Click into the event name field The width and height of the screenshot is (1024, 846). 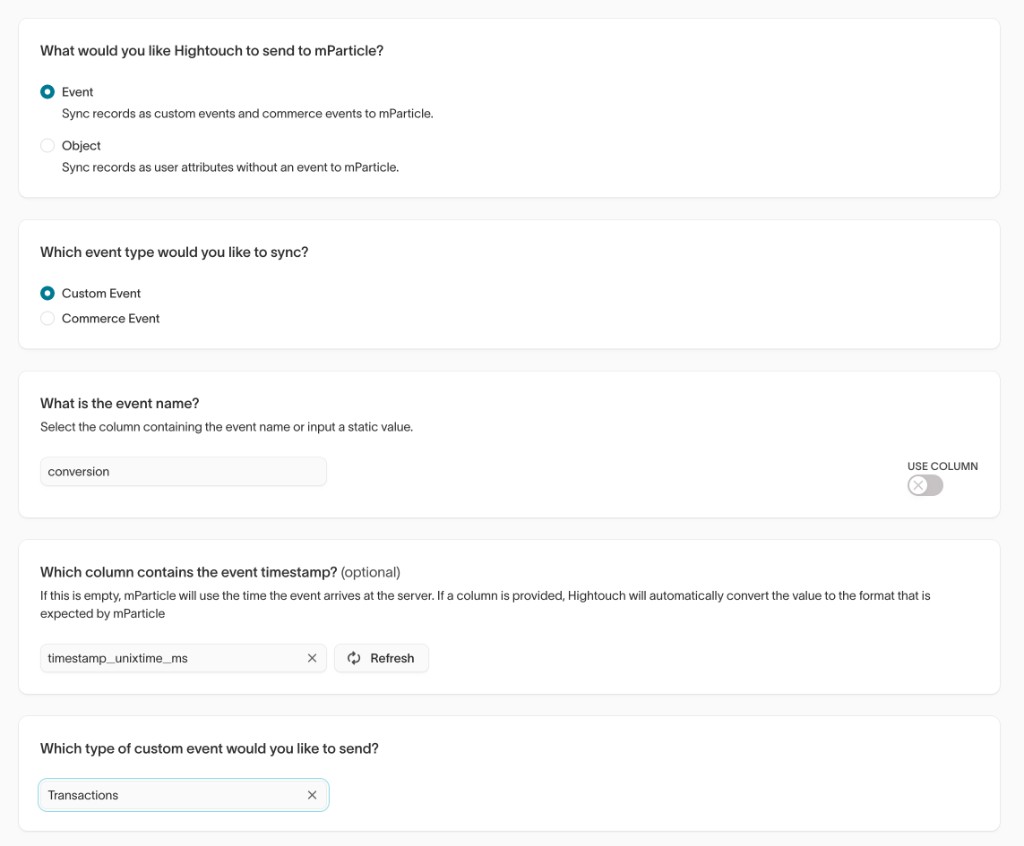coord(183,472)
